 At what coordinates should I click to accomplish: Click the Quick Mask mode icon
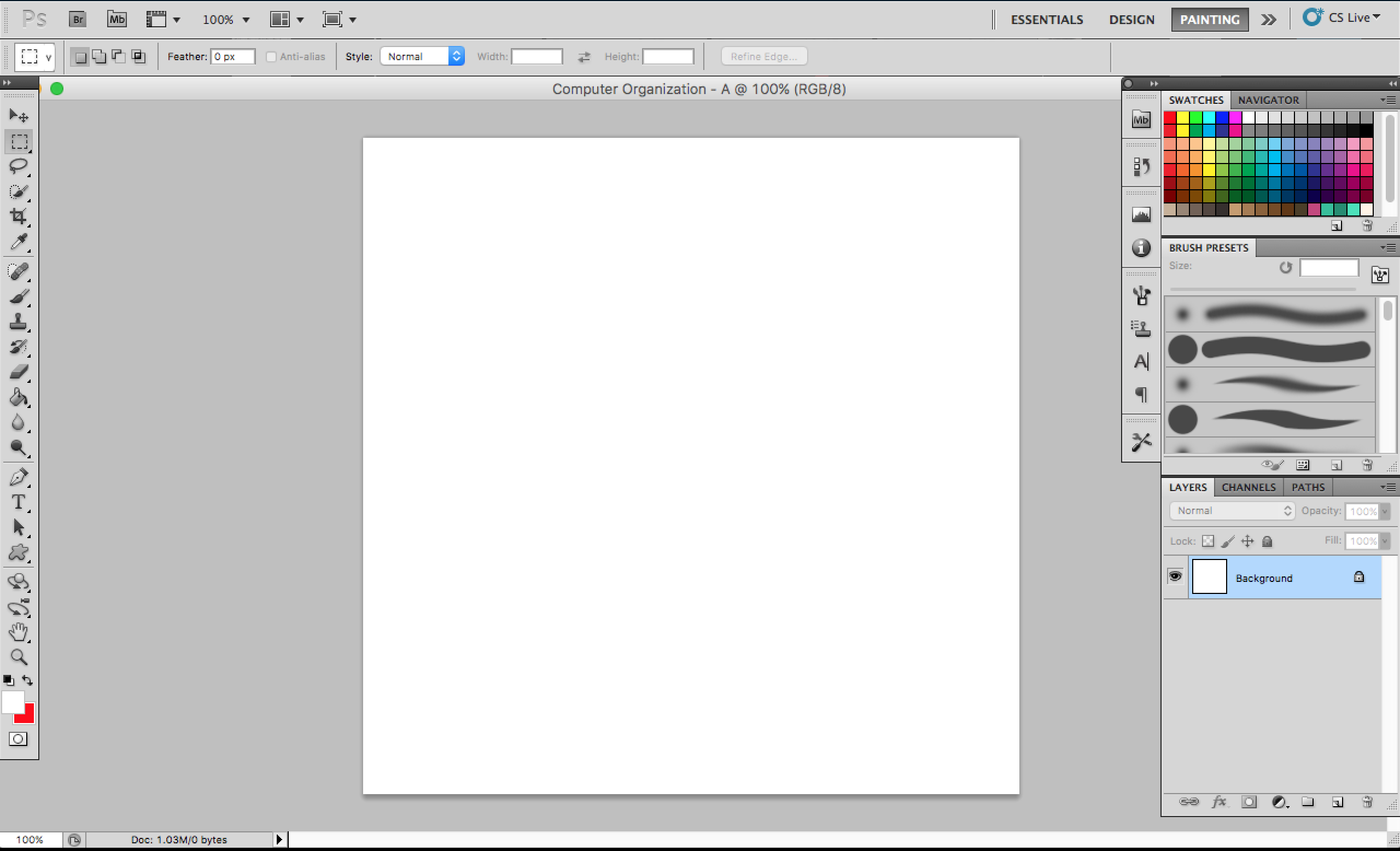tap(18, 739)
